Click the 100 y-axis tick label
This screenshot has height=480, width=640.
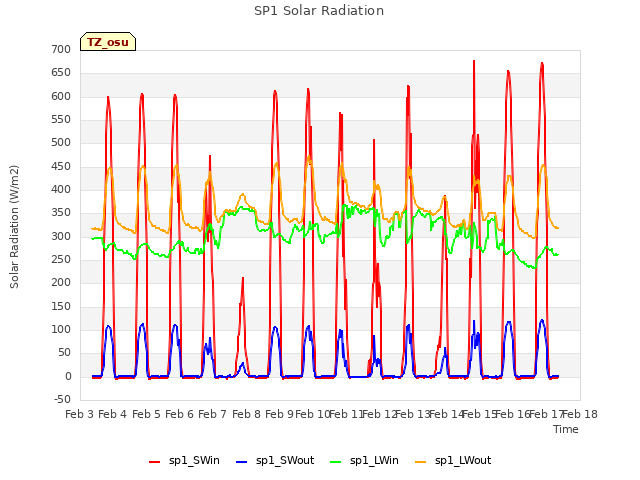[x=61, y=329]
